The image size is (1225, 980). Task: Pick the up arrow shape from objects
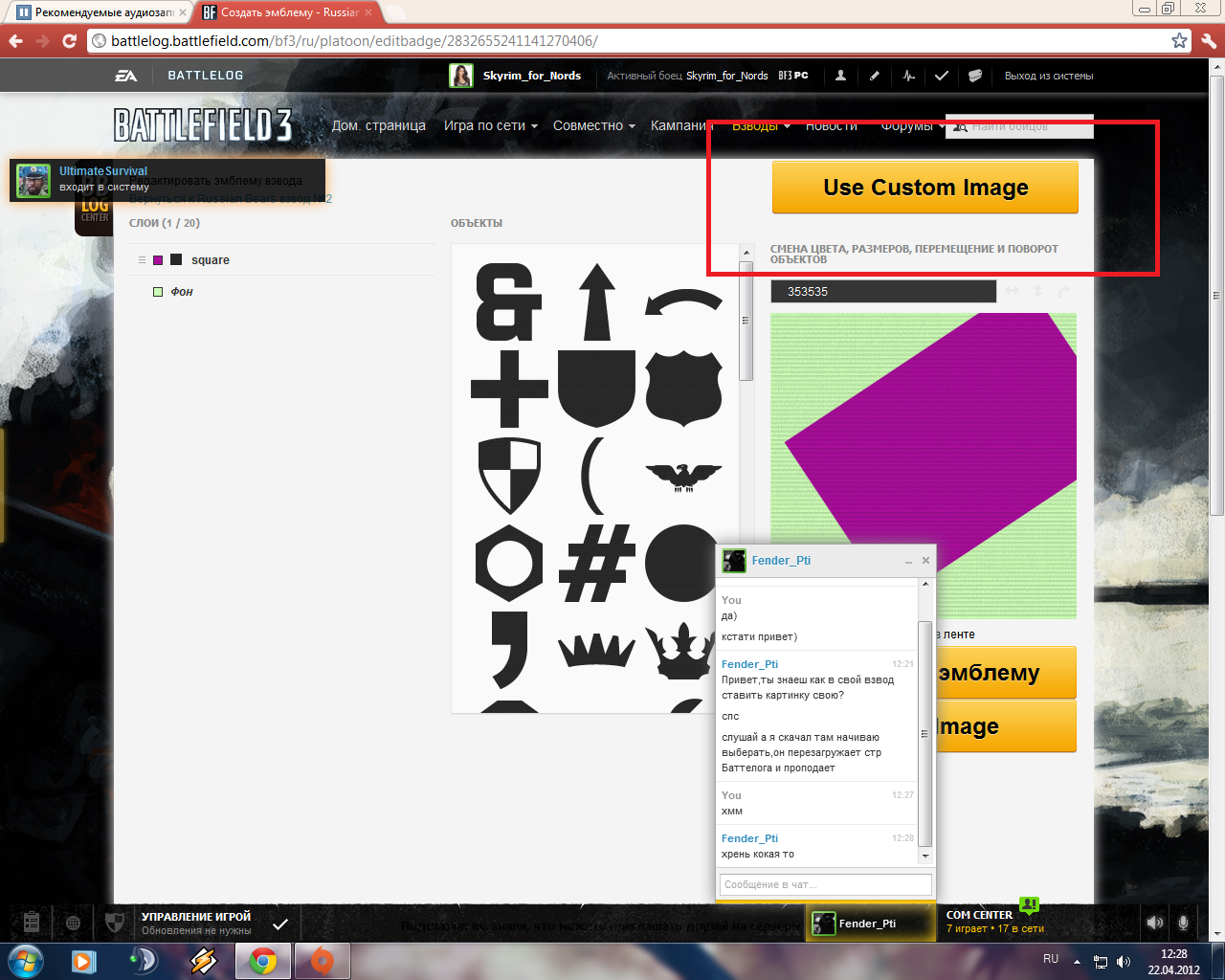click(597, 302)
